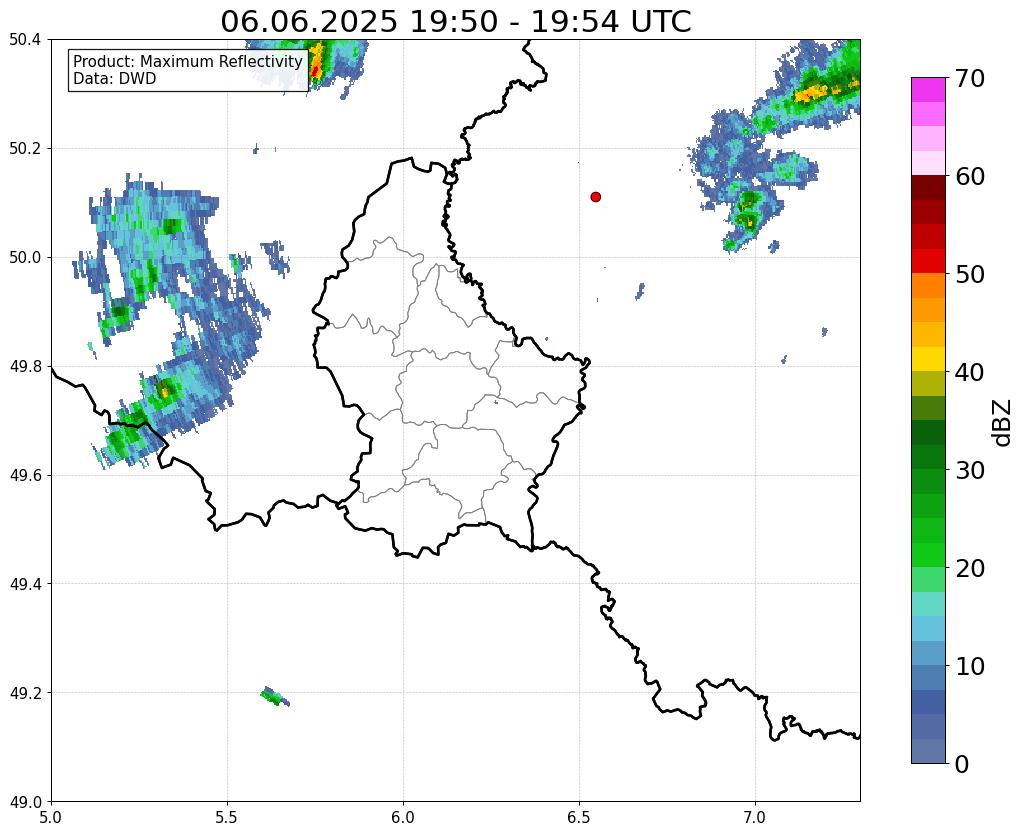Click the longitude tick label 6.0
The height and width of the screenshot is (834, 1023).
click(x=403, y=817)
